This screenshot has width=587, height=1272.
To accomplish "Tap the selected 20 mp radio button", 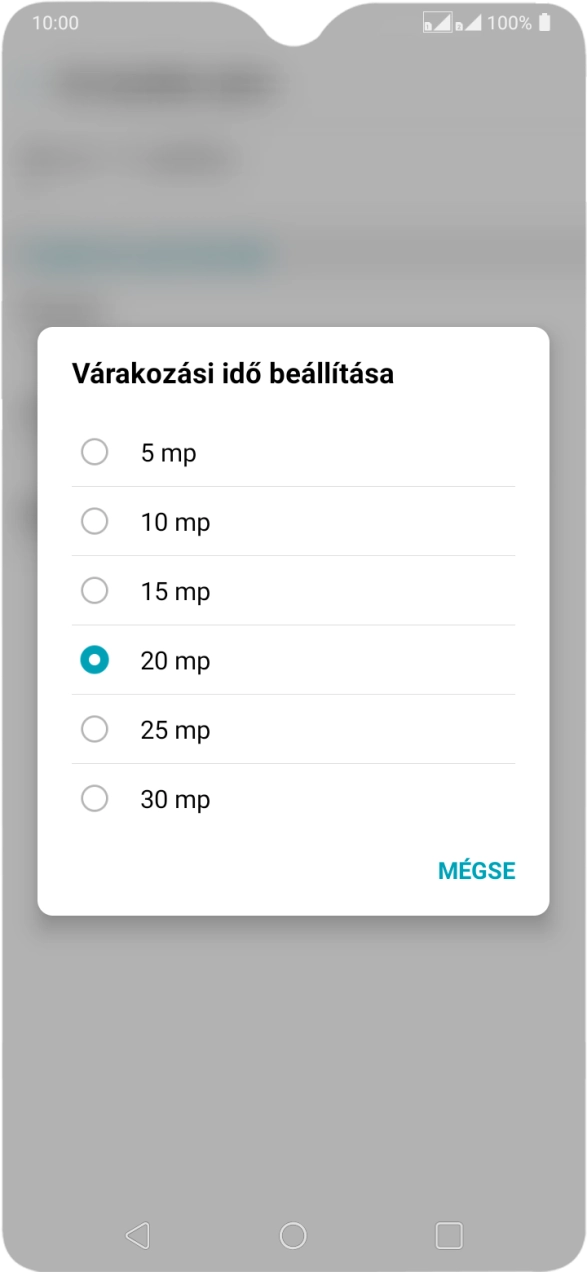I will click(95, 660).
